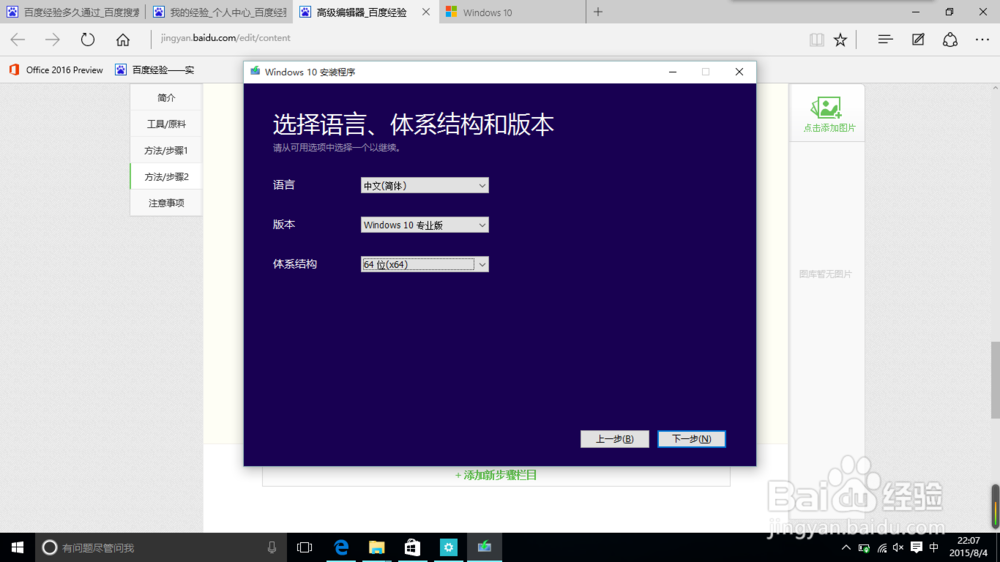Open 百度经验 bookmark in favorites bar
The image size is (1000, 562).
coord(155,70)
